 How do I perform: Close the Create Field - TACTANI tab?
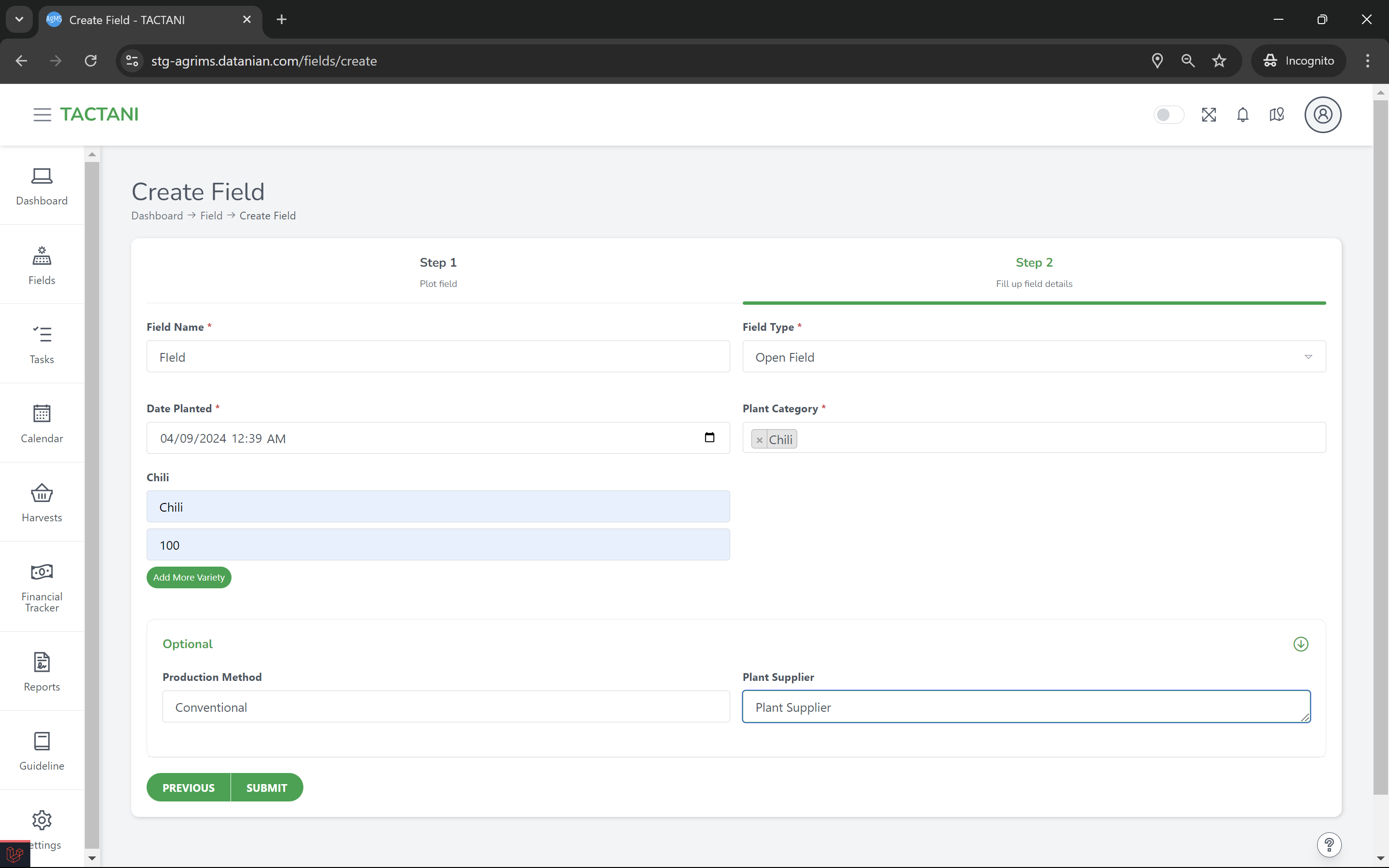[247, 19]
